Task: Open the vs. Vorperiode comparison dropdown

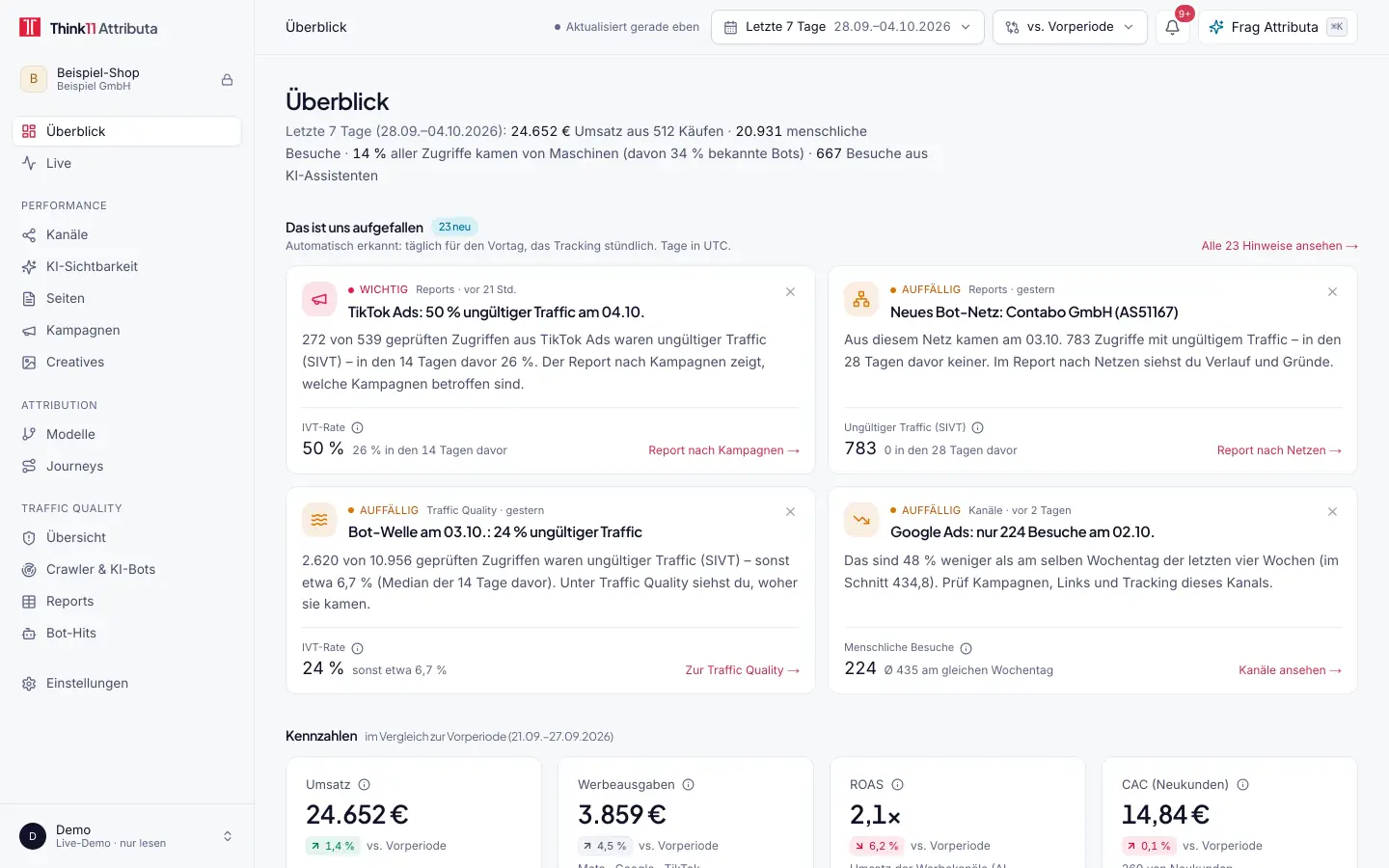Action: tap(1070, 27)
